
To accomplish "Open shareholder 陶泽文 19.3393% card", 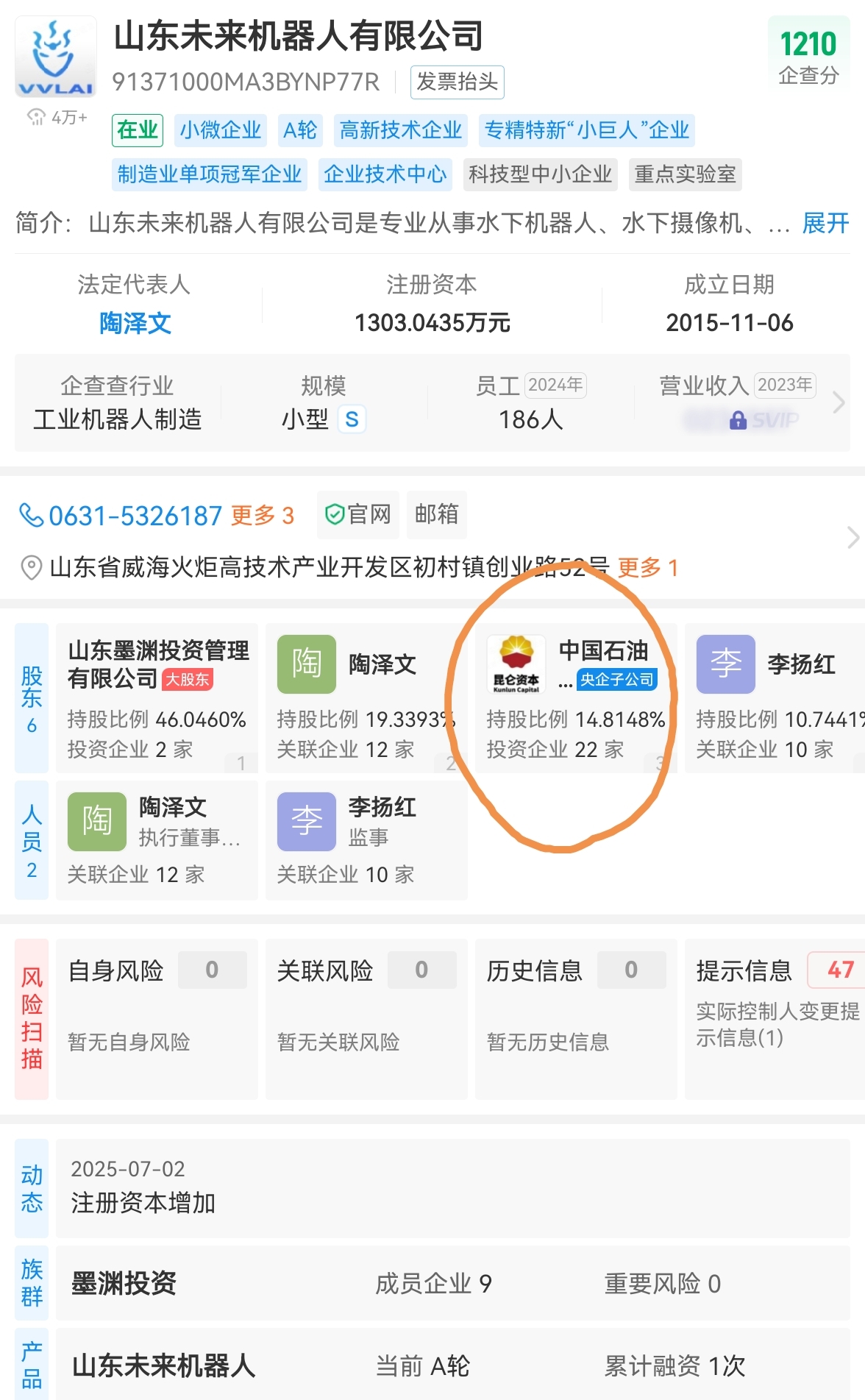I will [x=366, y=698].
